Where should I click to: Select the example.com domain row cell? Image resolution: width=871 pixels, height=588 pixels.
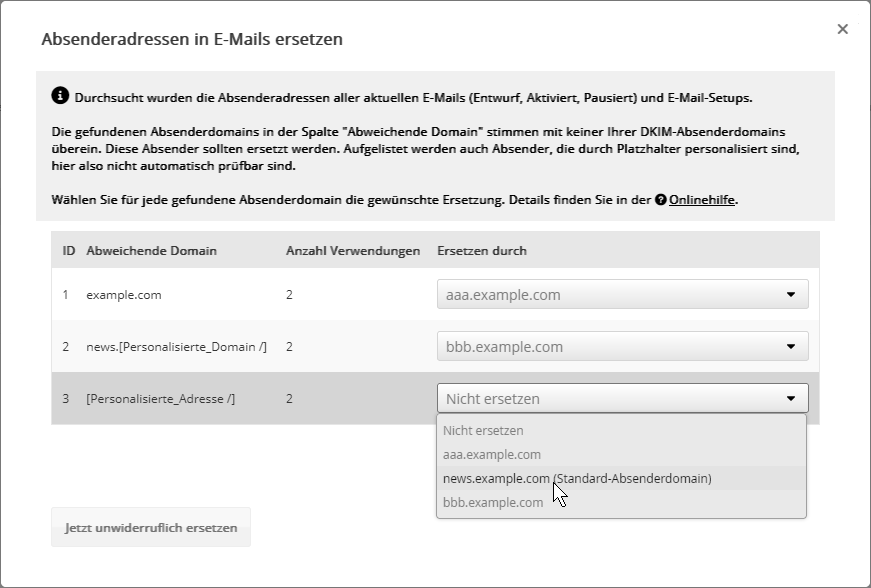pos(124,295)
